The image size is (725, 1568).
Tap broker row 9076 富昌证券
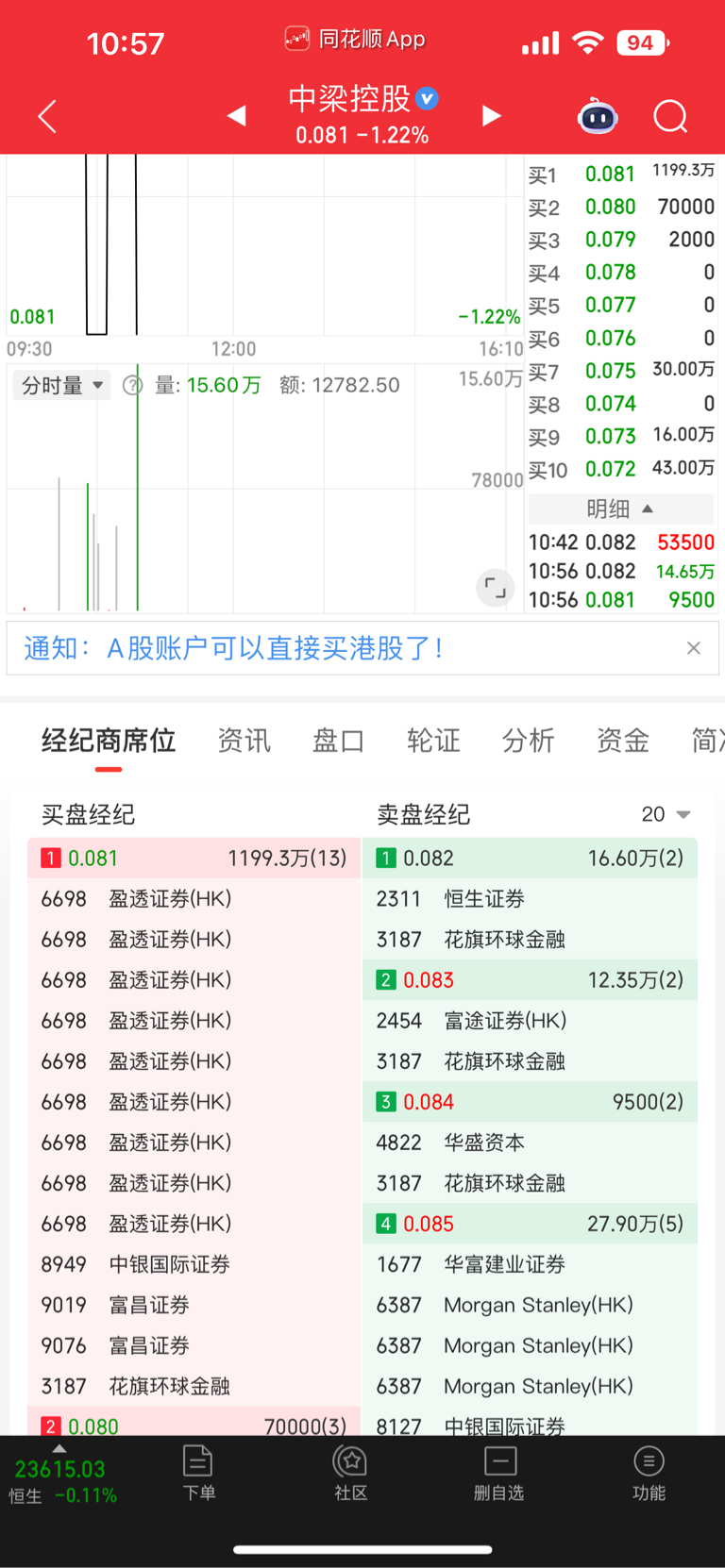pos(194,1345)
